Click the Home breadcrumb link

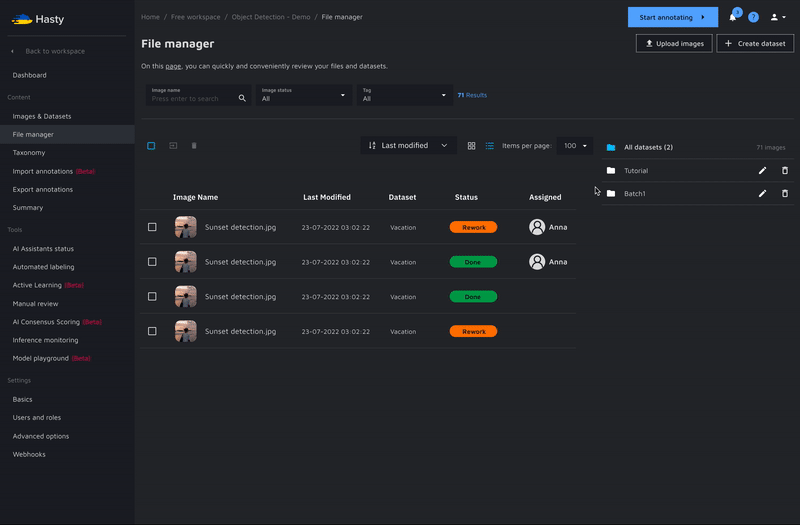(151, 17)
